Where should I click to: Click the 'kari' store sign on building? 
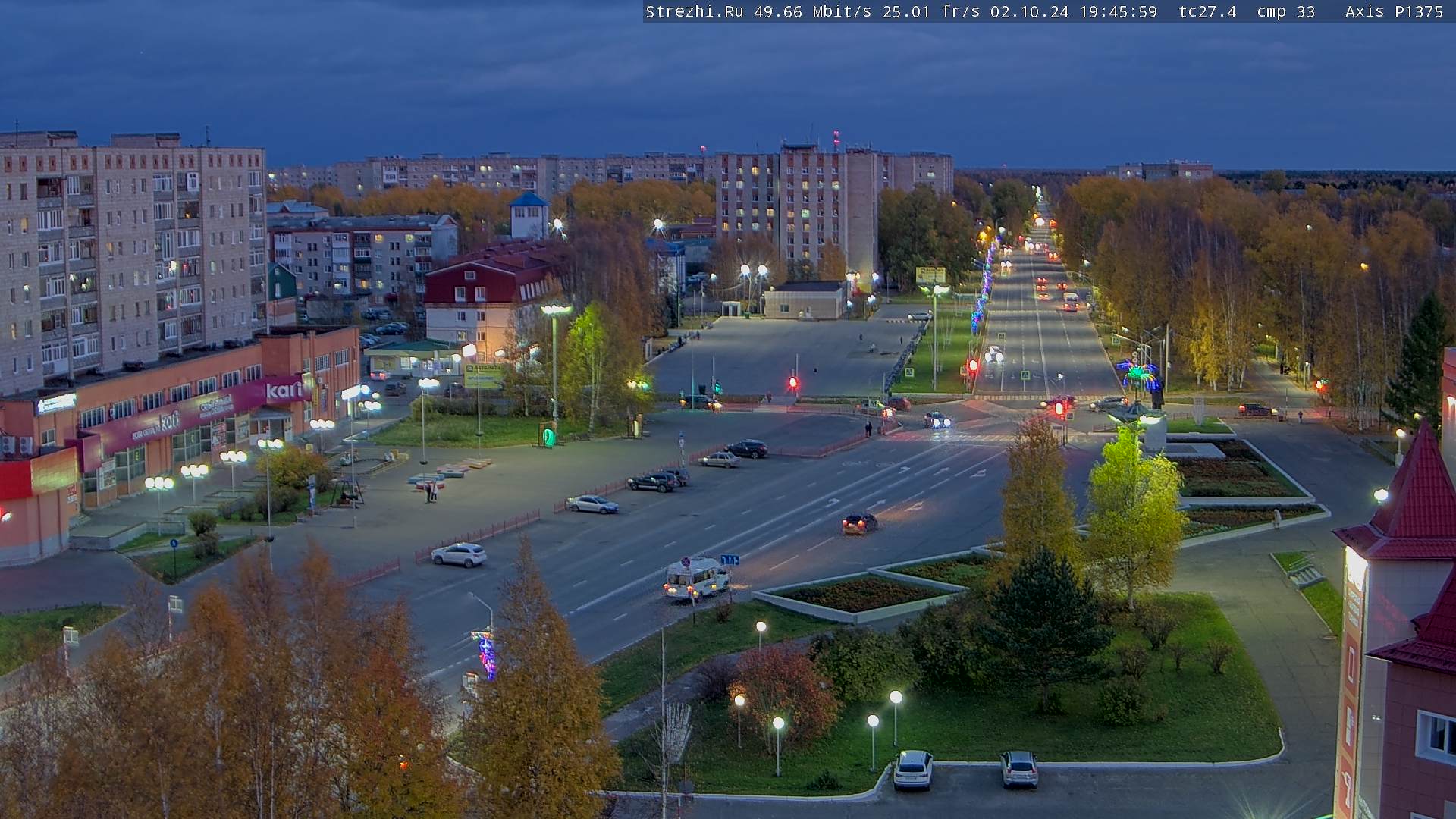click(x=284, y=391)
